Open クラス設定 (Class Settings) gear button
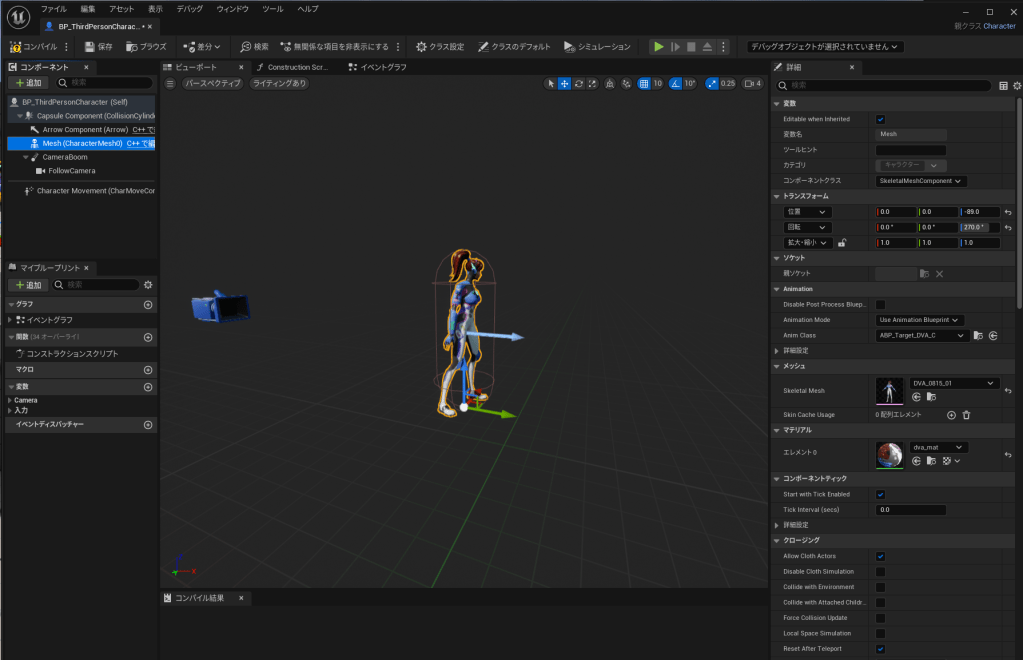Image resolution: width=1023 pixels, height=660 pixels. [x=440, y=47]
